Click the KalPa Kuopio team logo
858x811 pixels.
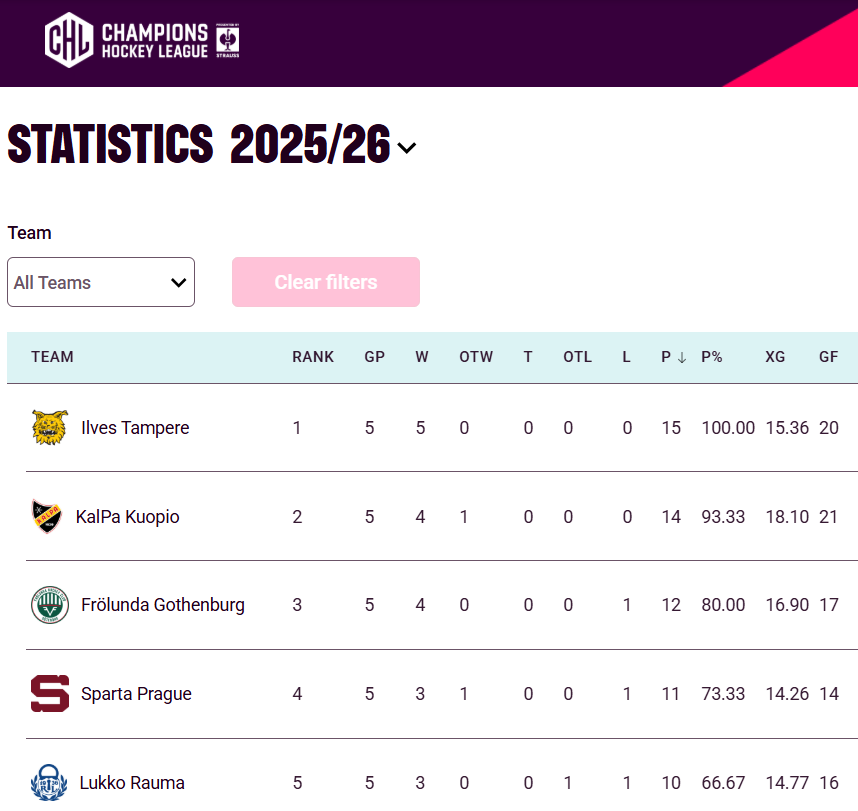tap(46, 517)
